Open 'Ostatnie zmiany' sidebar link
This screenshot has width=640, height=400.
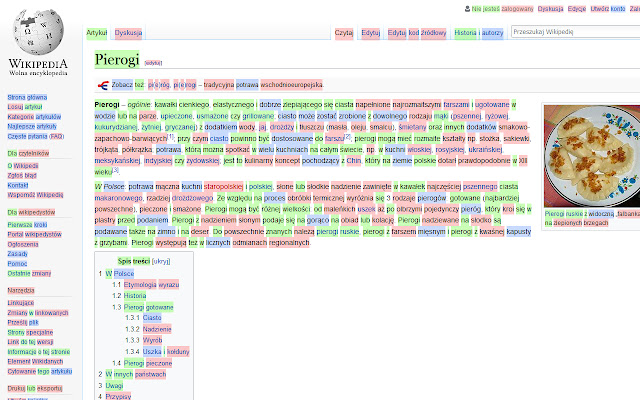(29, 273)
